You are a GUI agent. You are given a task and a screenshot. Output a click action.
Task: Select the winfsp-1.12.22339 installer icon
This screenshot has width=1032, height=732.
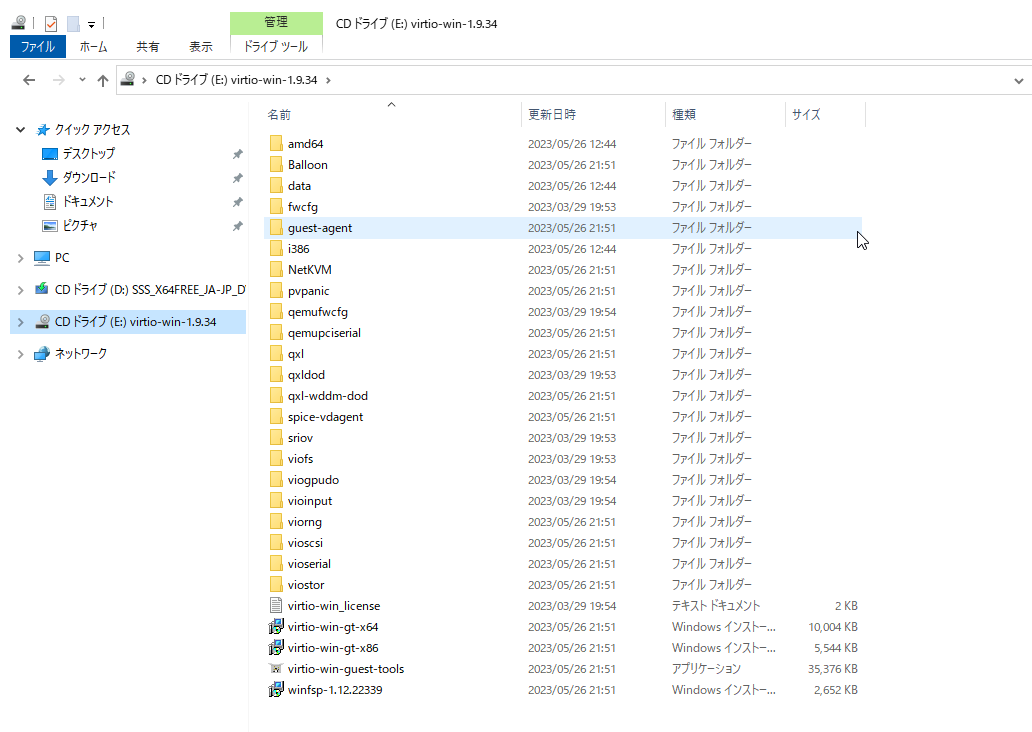tap(276, 690)
